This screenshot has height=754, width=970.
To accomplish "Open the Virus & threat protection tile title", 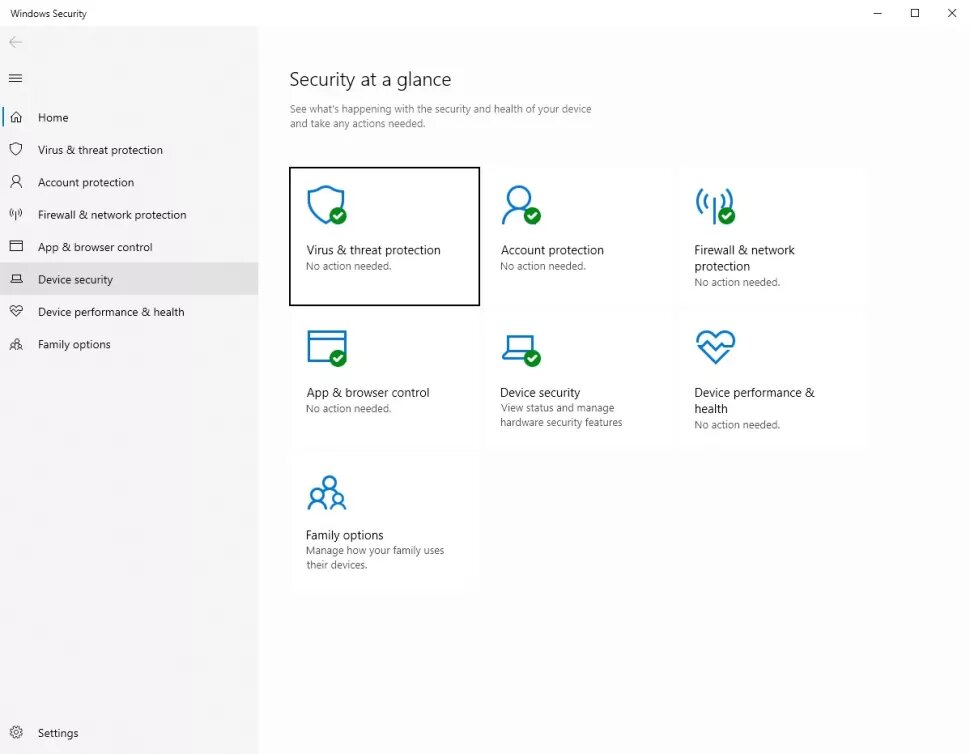I will click(374, 250).
